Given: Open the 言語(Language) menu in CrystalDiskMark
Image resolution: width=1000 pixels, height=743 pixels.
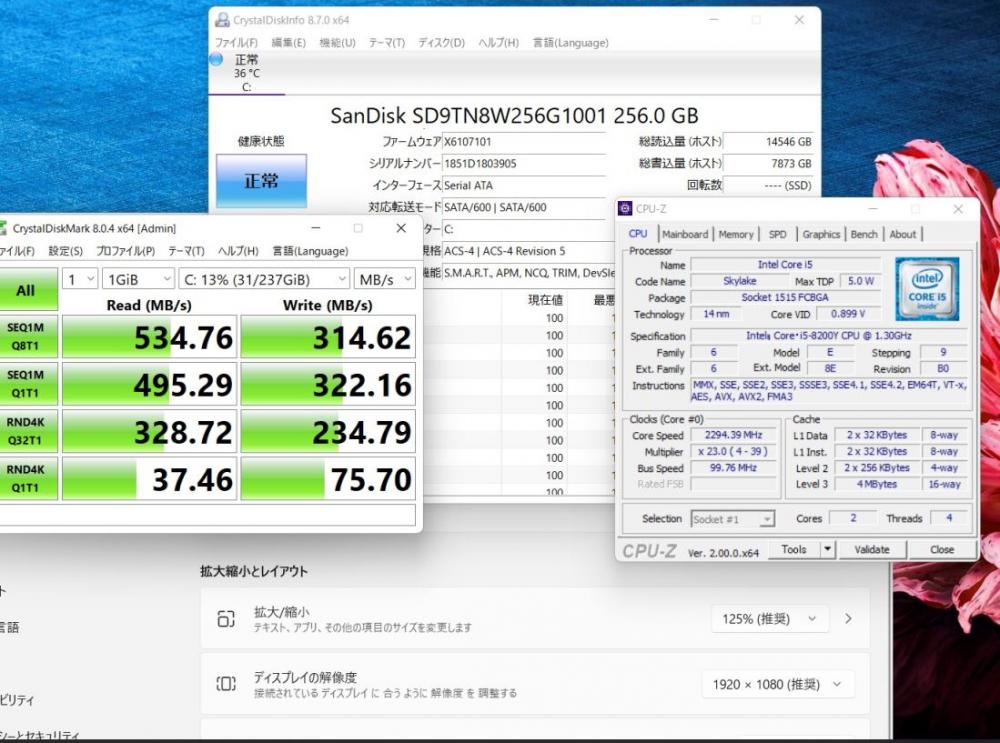Looking at the screenshot, I should pos(311,251).
